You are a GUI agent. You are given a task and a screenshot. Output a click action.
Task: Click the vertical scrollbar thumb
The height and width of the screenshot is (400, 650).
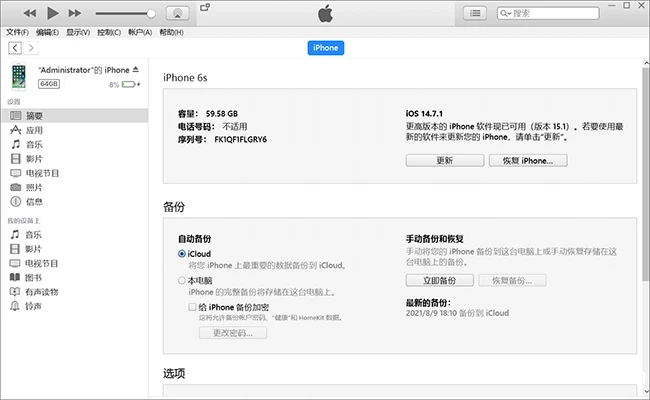pos(646,174)
